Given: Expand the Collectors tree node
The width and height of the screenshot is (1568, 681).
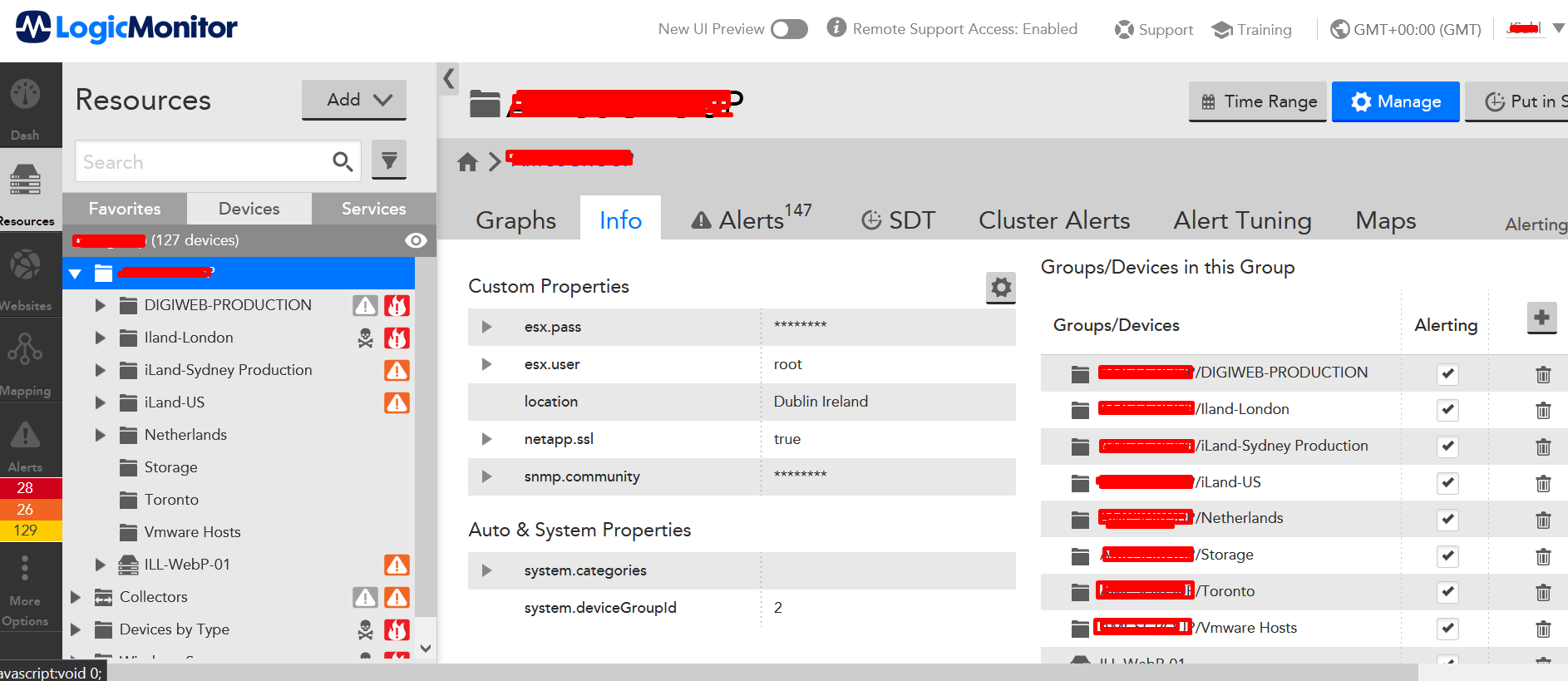Looking at the screenshot, I should 76,597.
